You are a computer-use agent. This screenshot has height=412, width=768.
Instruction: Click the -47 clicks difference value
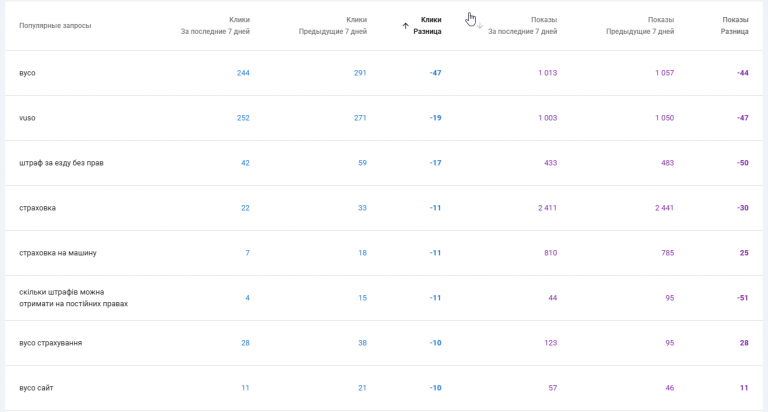[x=435, y=73]
